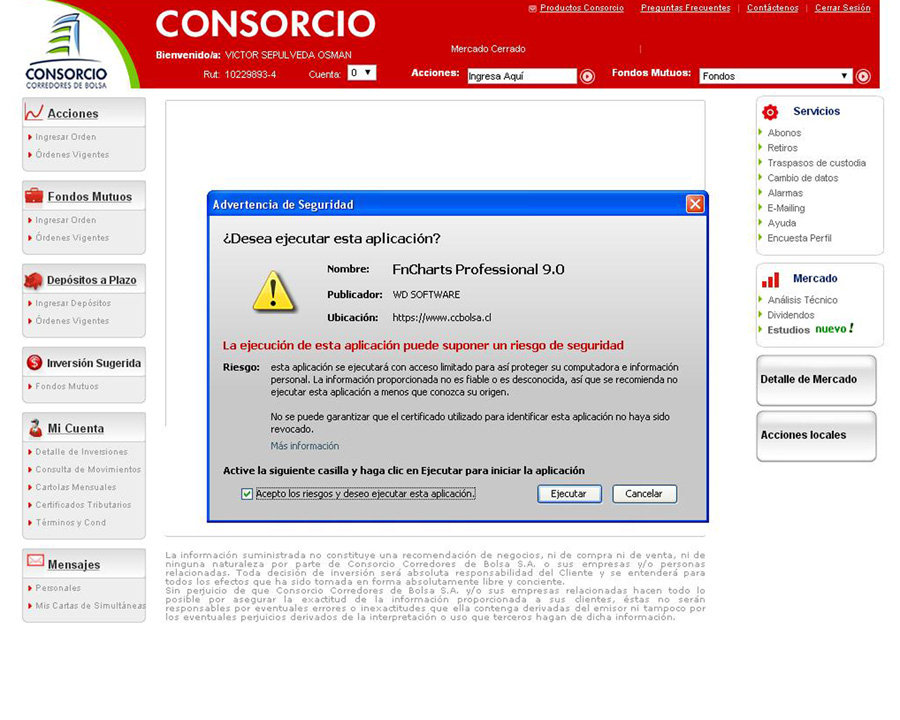Select Ingresar Orden under Acciones
900x720 pixels.
pyautogui.click(x=65, y=137)
